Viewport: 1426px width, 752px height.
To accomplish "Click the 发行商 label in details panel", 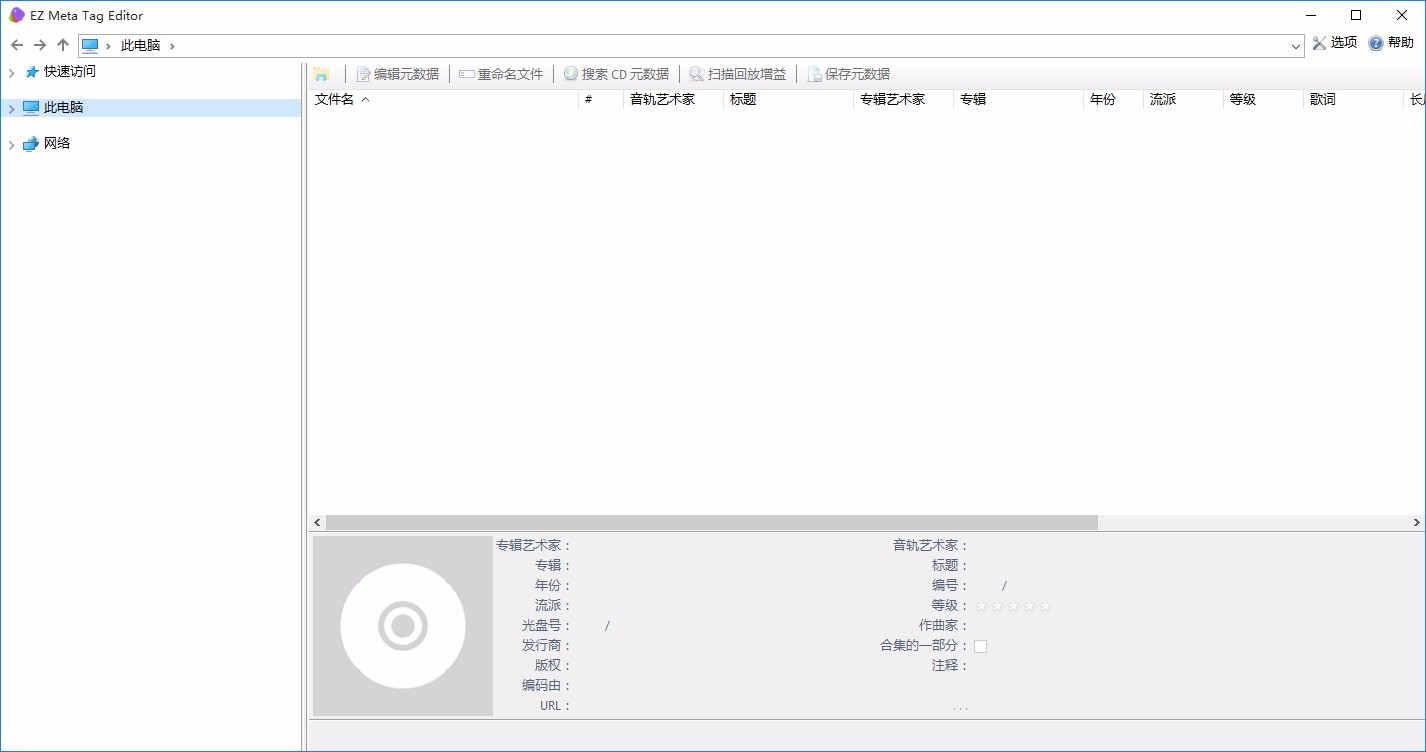I will click(x=546, y=646).
